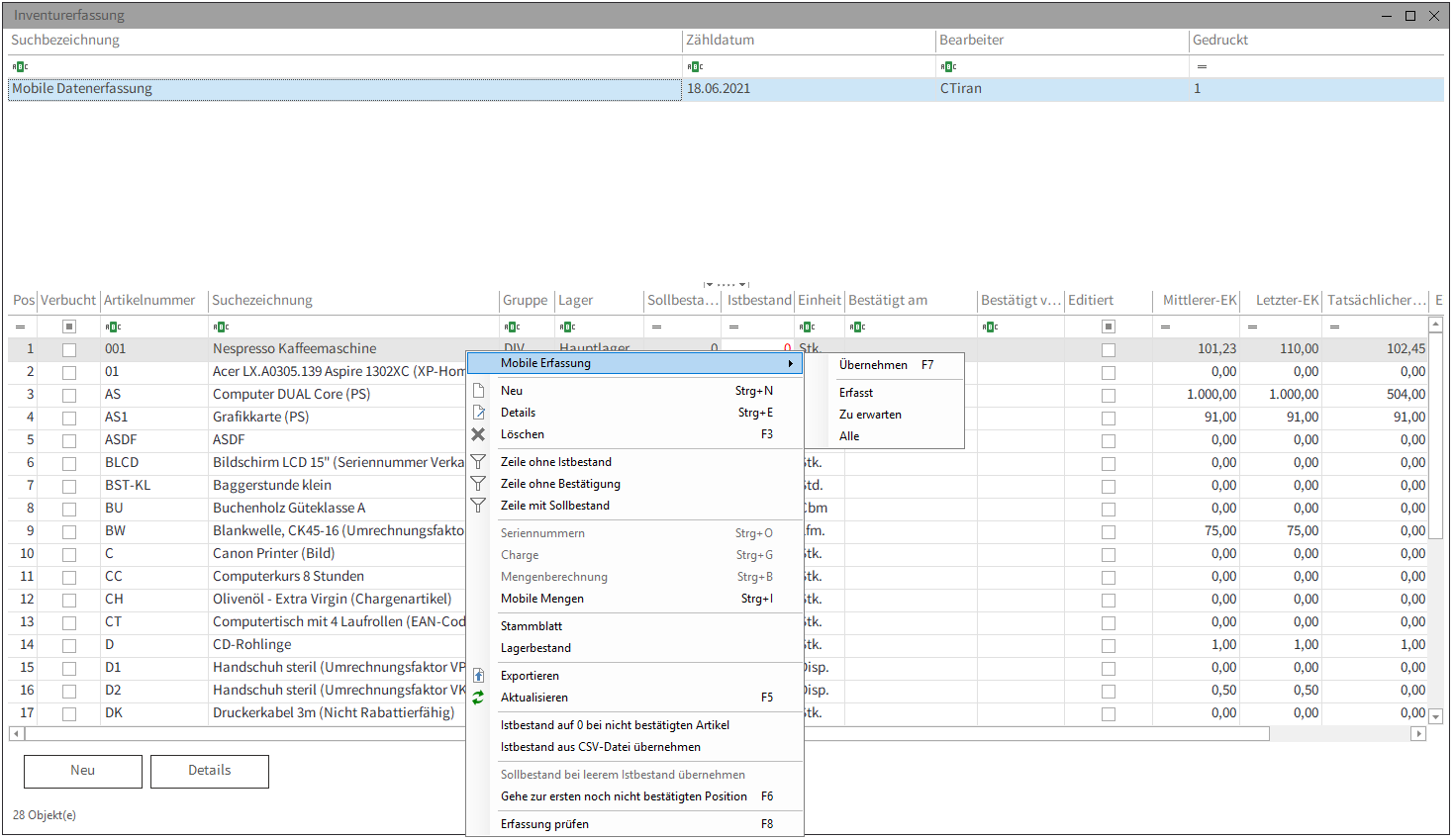Click equals filter icon under Letzter-EK column
This screenshot has width=1454, height=840.
tap(1252, 327)
